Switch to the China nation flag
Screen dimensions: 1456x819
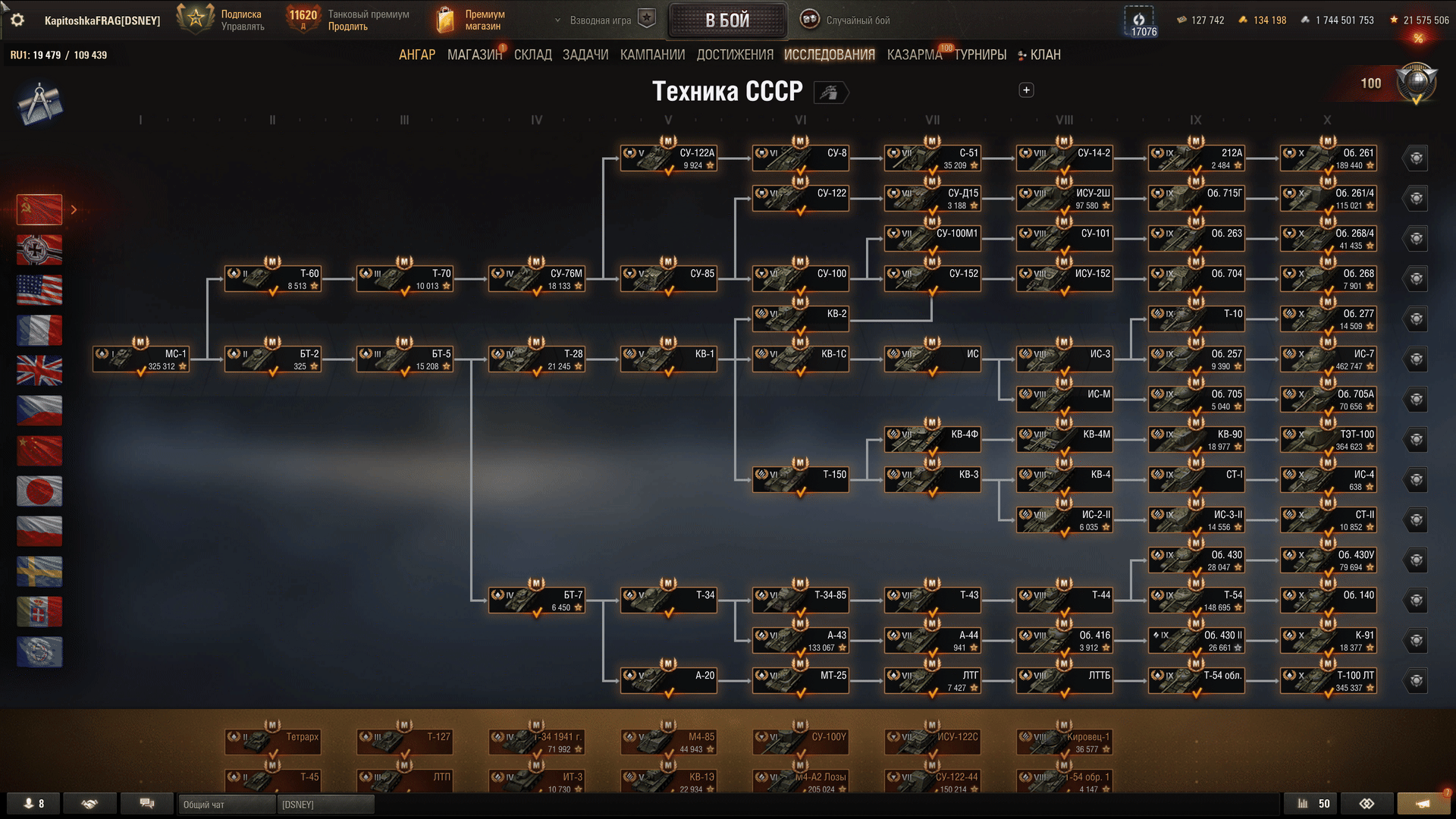[39, 450]
